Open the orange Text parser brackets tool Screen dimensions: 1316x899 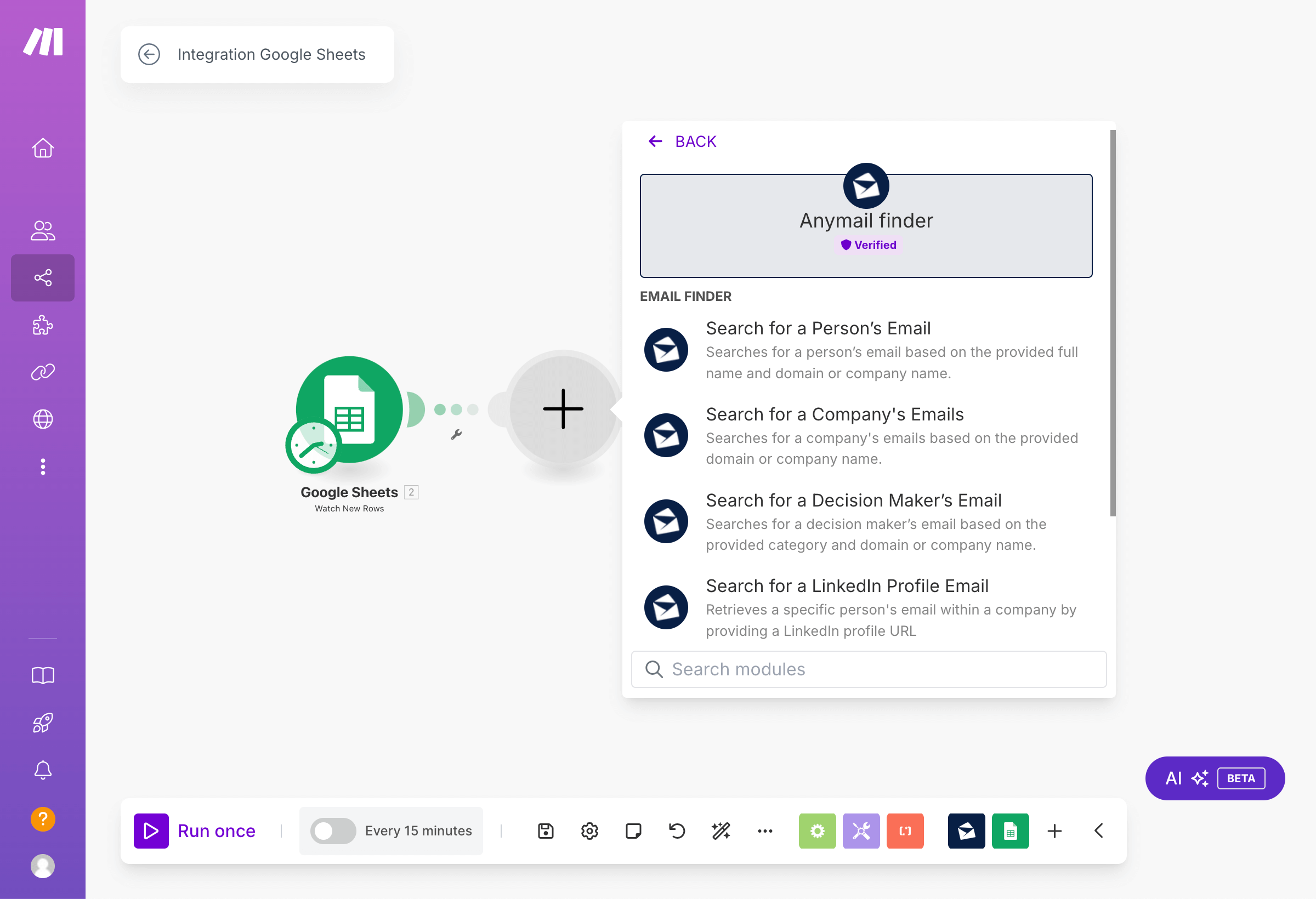click(x=905, y=830)
